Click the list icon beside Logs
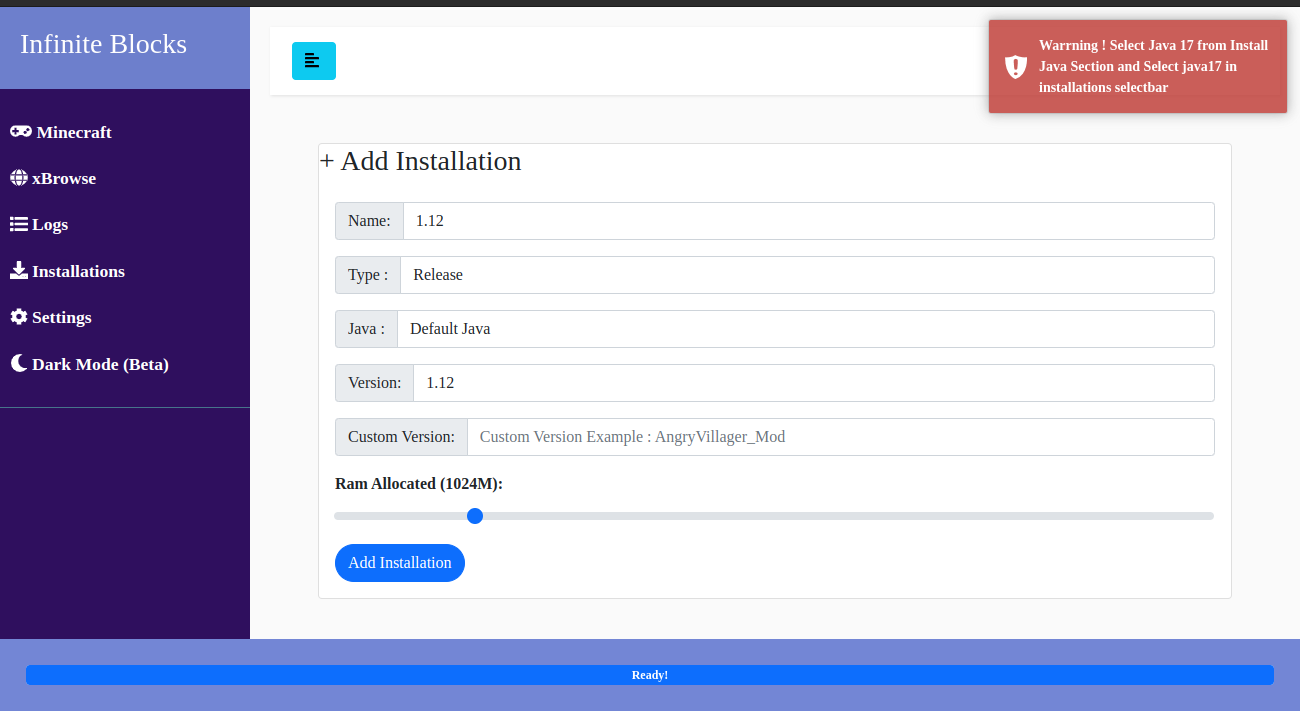 point(19,224)
